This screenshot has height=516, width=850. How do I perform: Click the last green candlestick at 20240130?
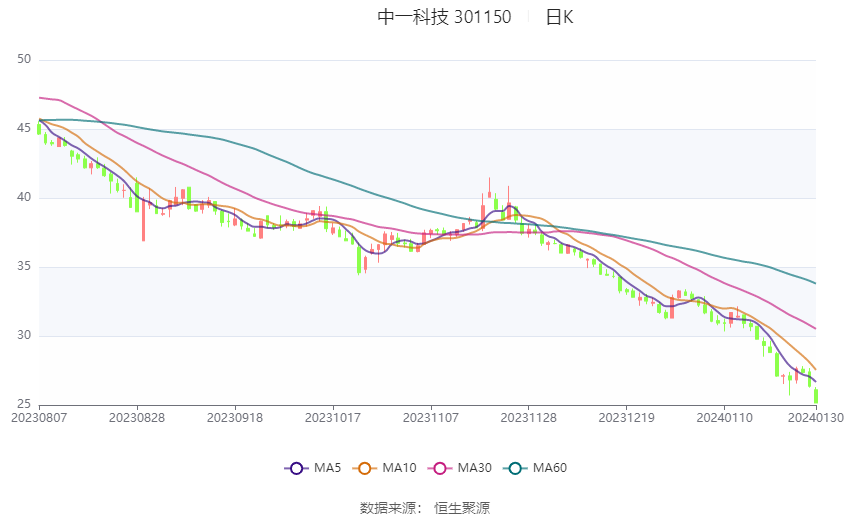click(x=816, y=396)
